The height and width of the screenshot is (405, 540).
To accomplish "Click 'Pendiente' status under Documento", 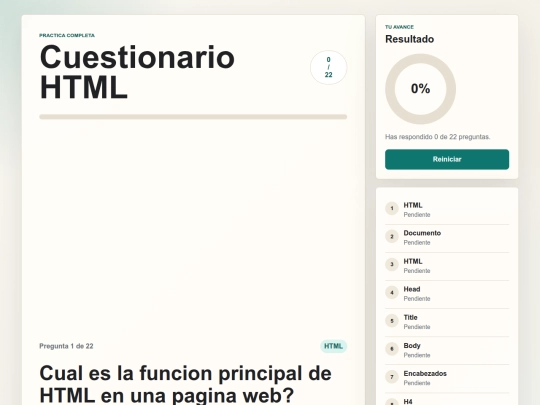I will [417, 242].
